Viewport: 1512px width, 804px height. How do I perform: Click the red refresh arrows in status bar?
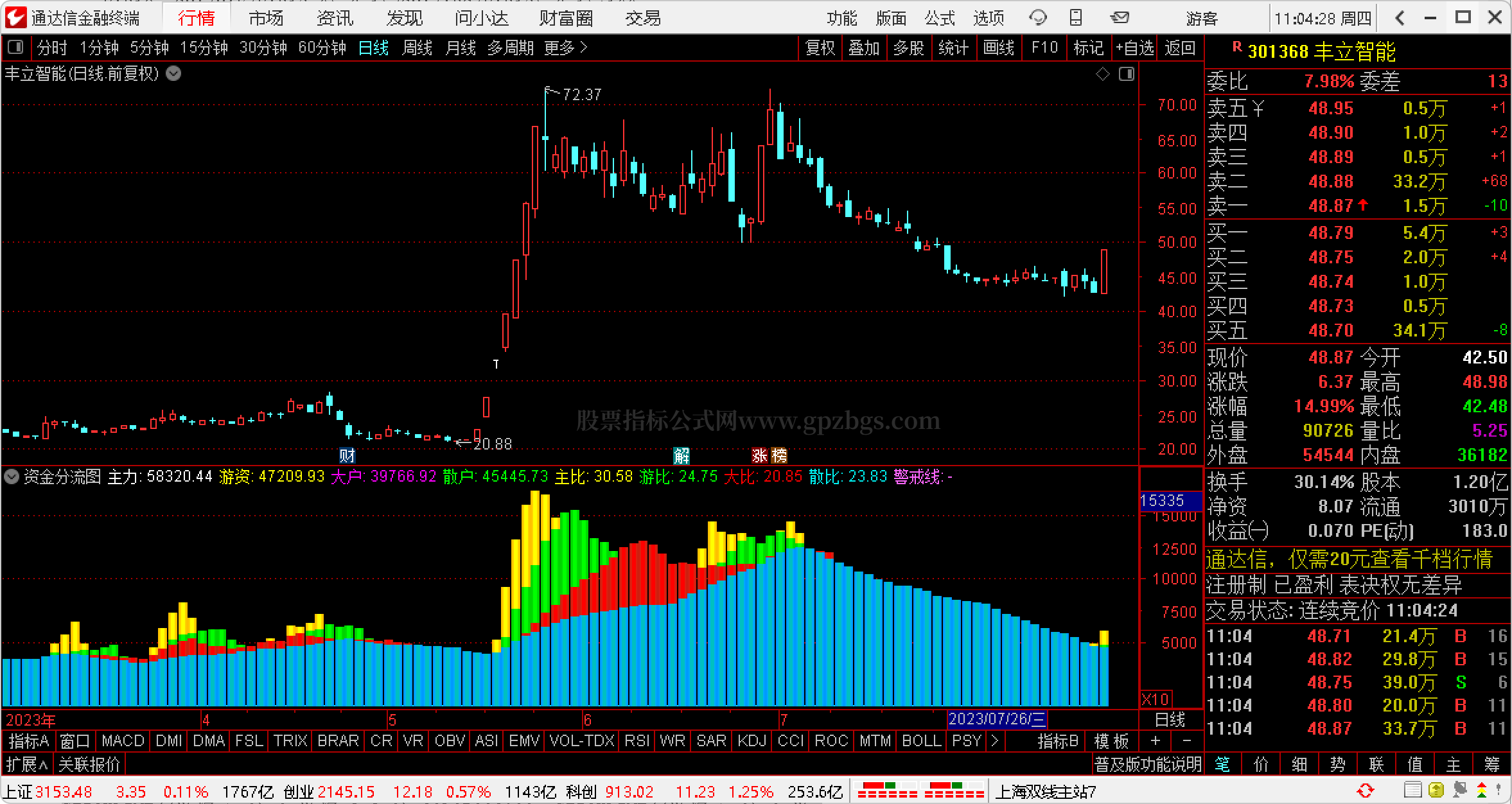(x=1365, y=791)
